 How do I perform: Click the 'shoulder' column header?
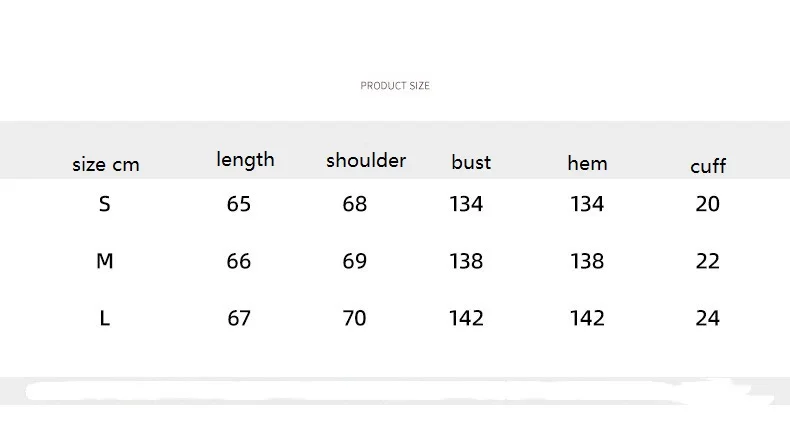click(366, 160)
